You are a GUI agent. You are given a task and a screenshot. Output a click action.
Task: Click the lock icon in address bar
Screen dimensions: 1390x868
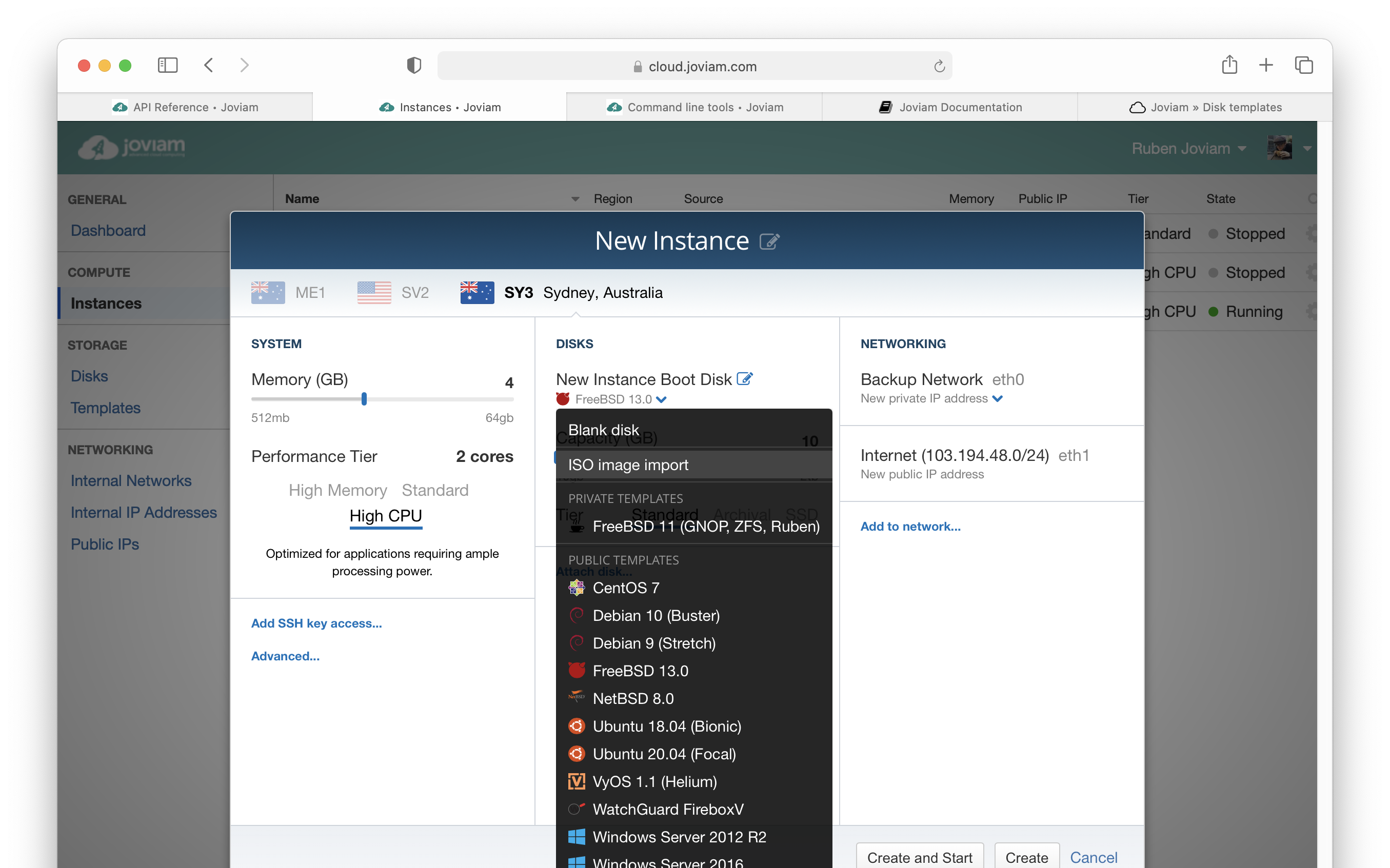(x=638, y=67)
